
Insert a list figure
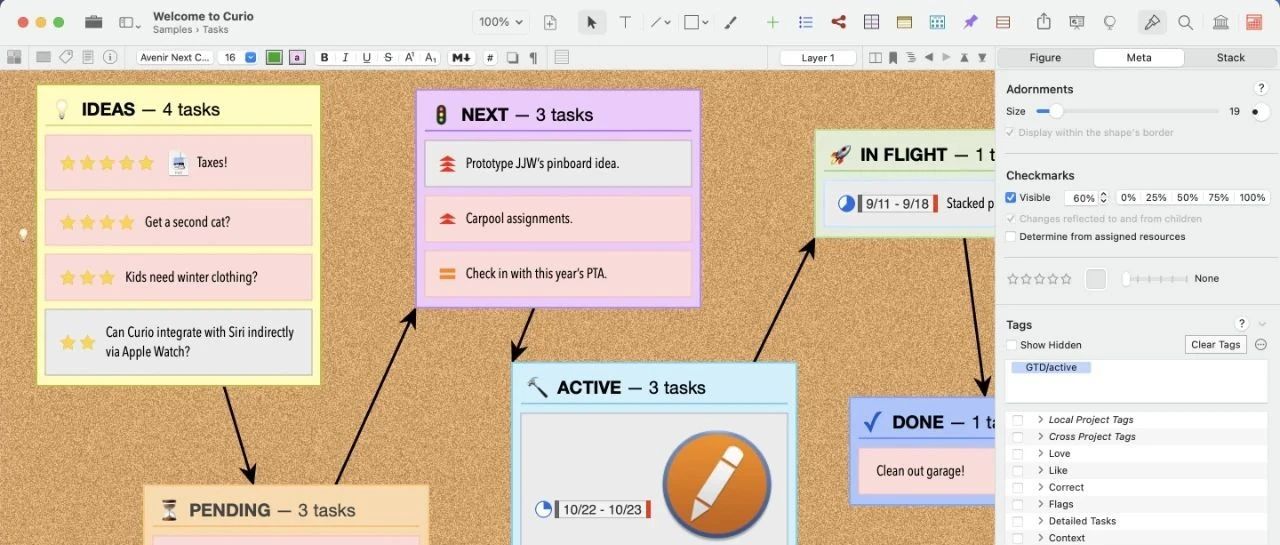[805, 22]
